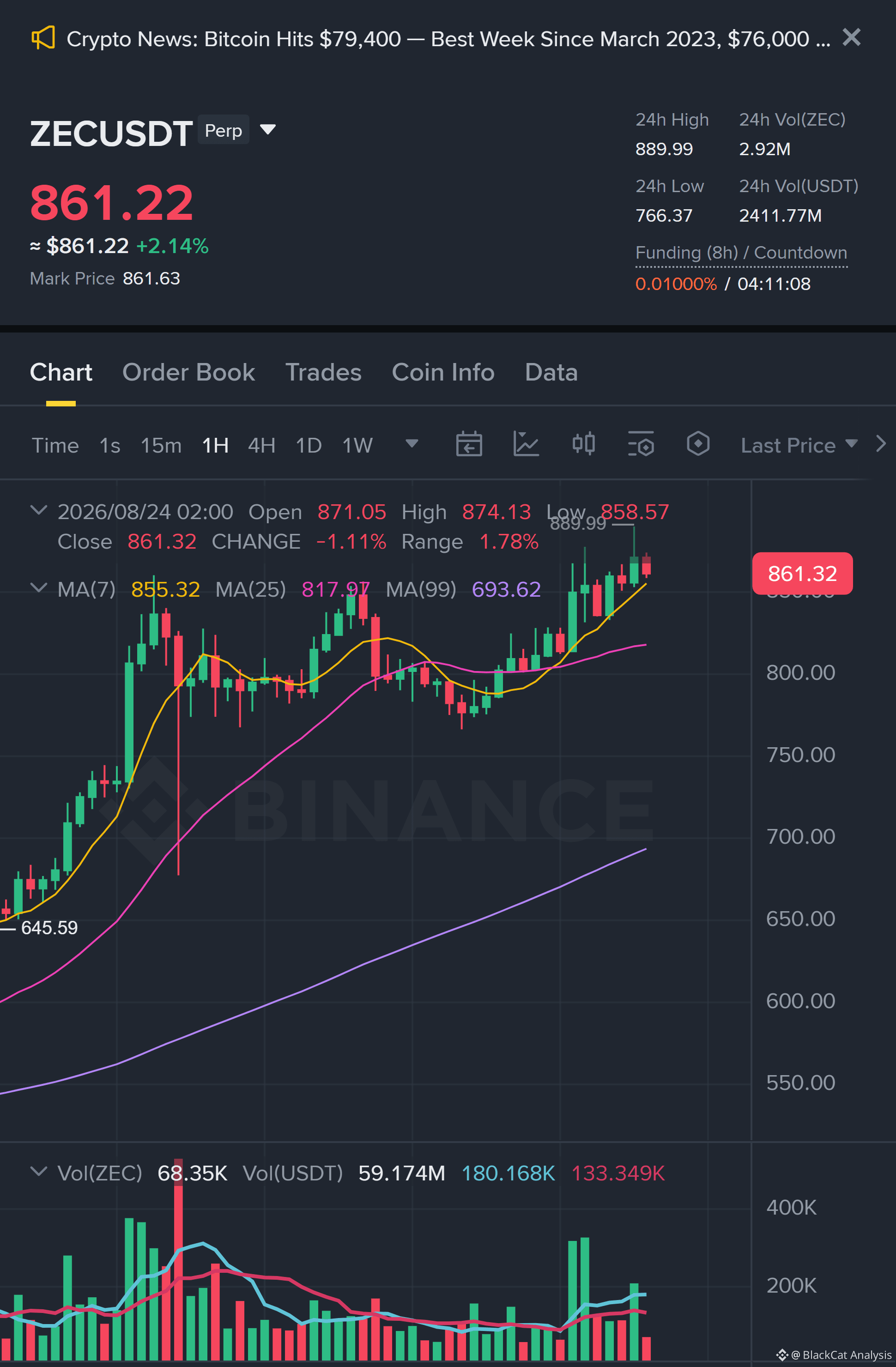Open the technical indicators chart icon
The image size is (896, 1367).
click(526, 444)
